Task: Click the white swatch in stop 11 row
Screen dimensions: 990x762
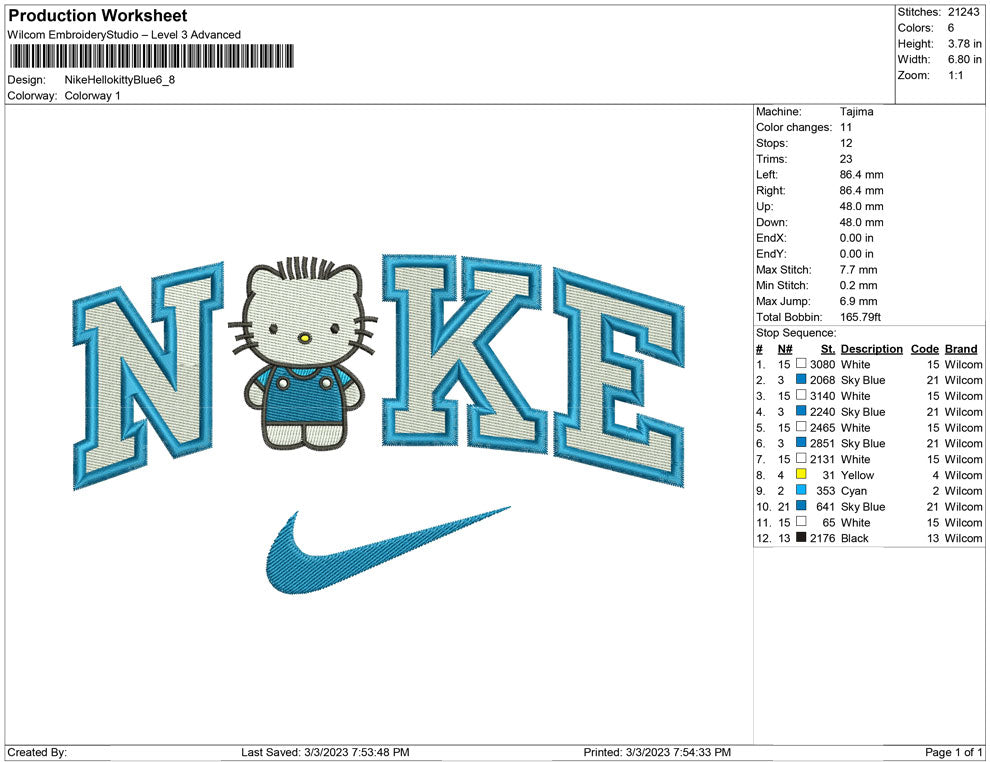Action: (x=801, y=521)
